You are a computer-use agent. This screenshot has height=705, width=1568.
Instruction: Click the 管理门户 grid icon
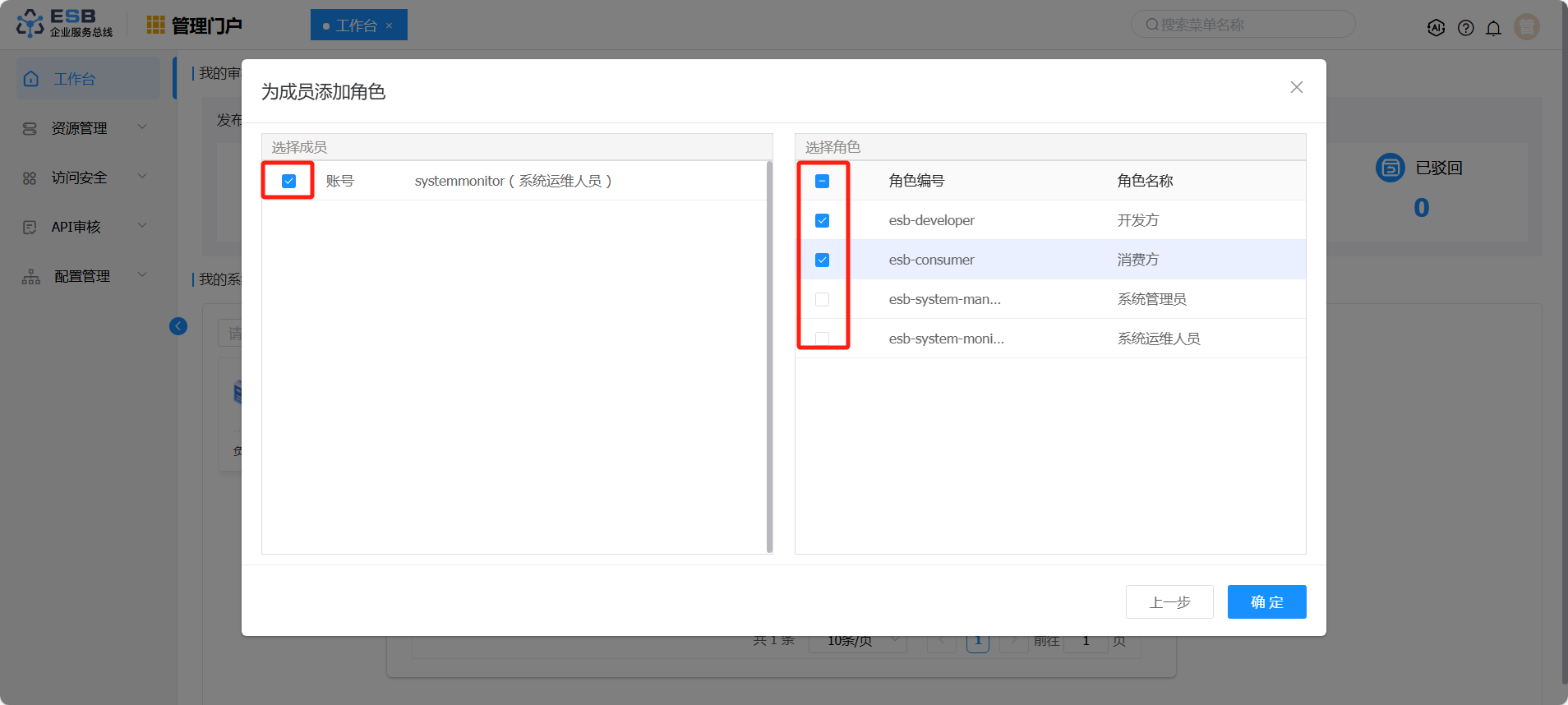click(155, 25)
